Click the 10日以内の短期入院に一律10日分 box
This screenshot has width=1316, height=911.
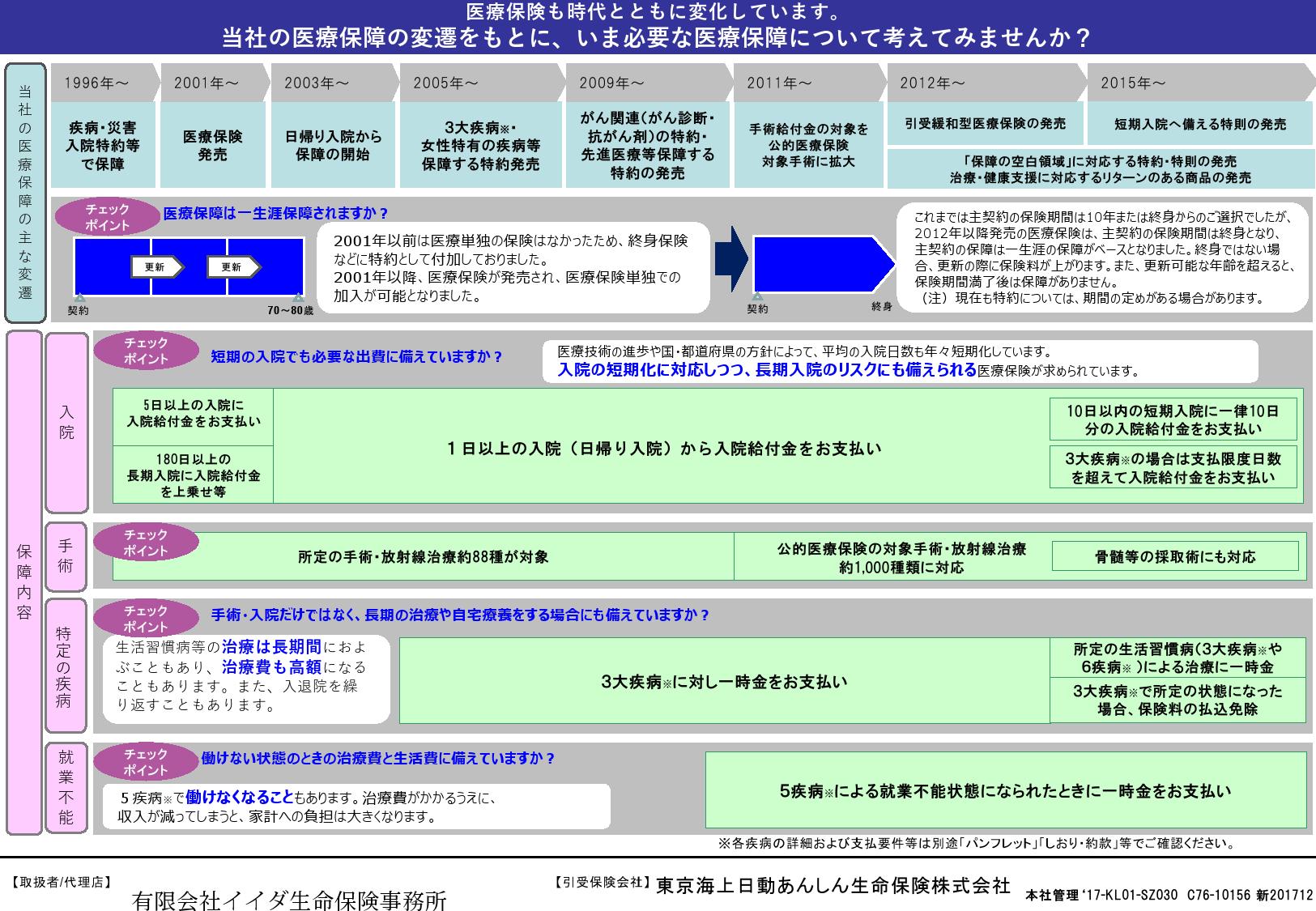coord(1173,419)
